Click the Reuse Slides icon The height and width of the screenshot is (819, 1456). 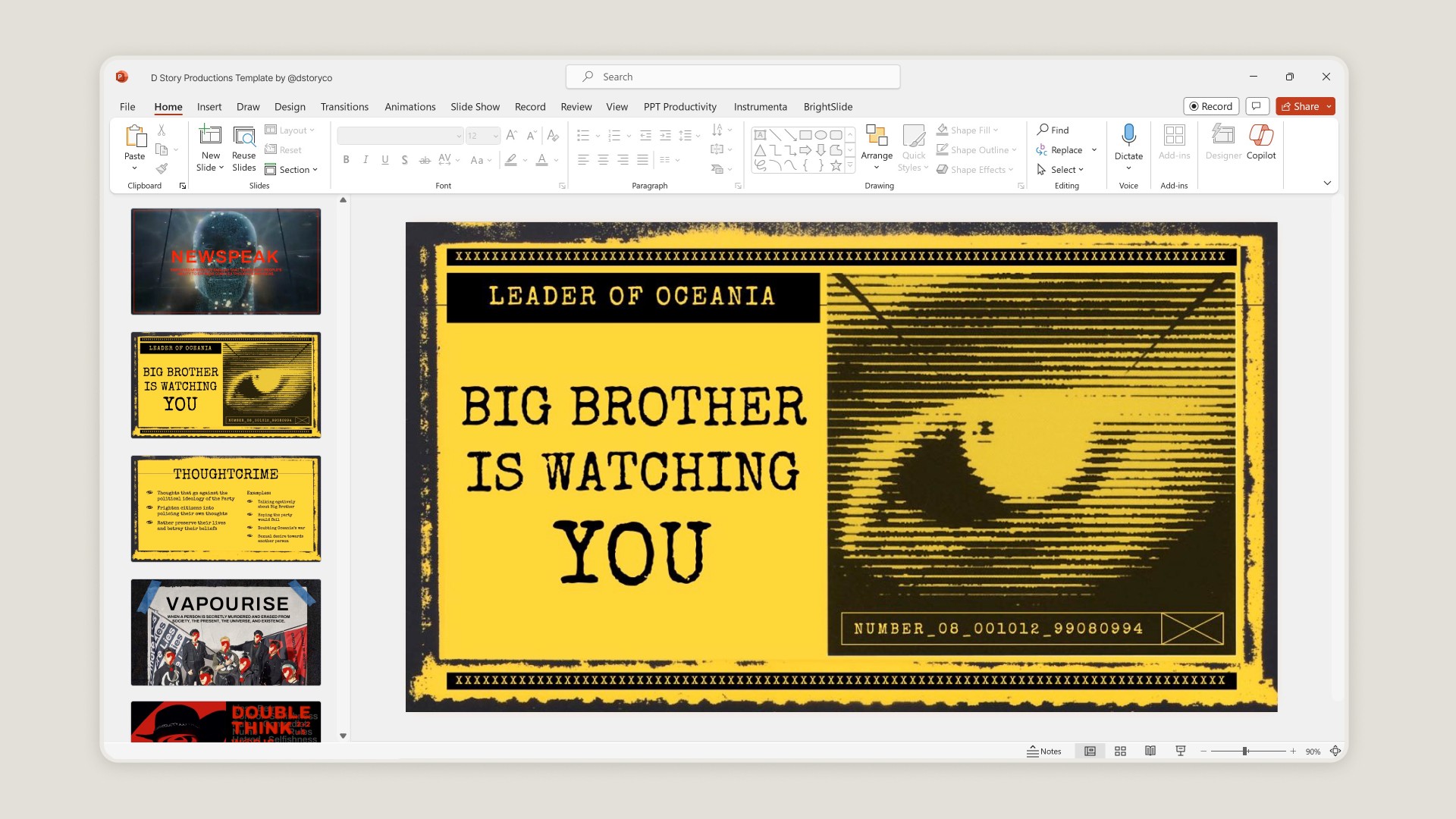[243, 136]
